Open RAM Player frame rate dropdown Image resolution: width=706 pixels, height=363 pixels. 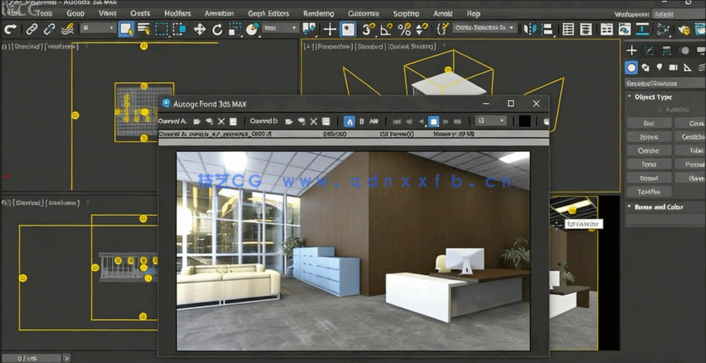[491, 121]
